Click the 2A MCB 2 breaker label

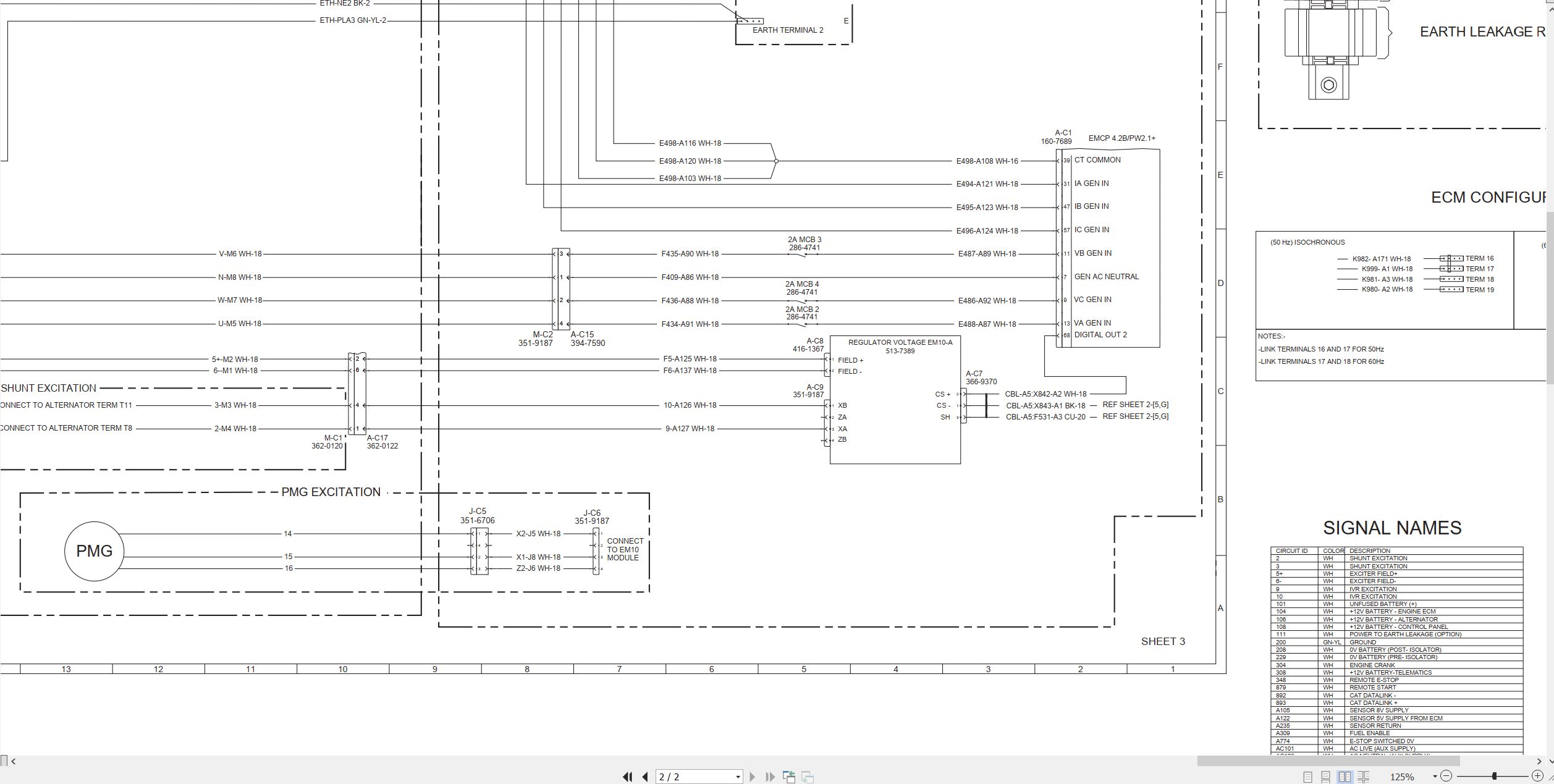coord(802,310)
